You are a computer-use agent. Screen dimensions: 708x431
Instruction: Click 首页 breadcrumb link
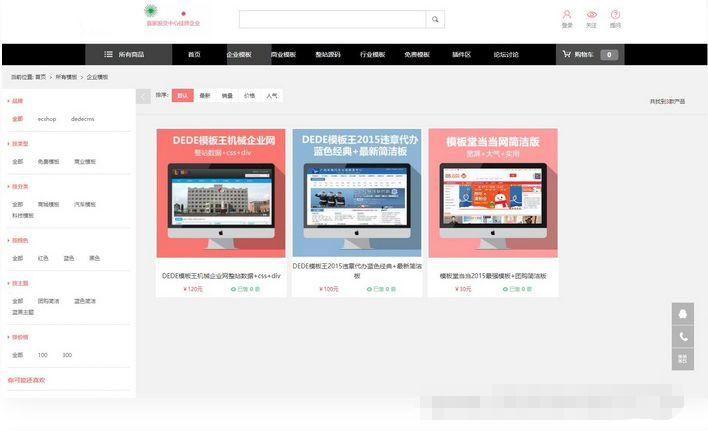[41, 77]
